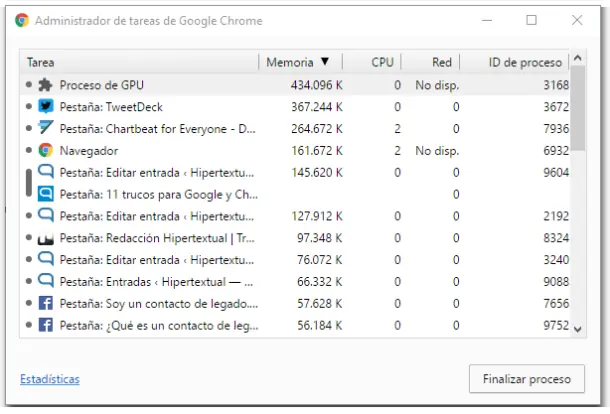Click process ID 7936
This screenshot has height=414, width=610.
[556, 128]
